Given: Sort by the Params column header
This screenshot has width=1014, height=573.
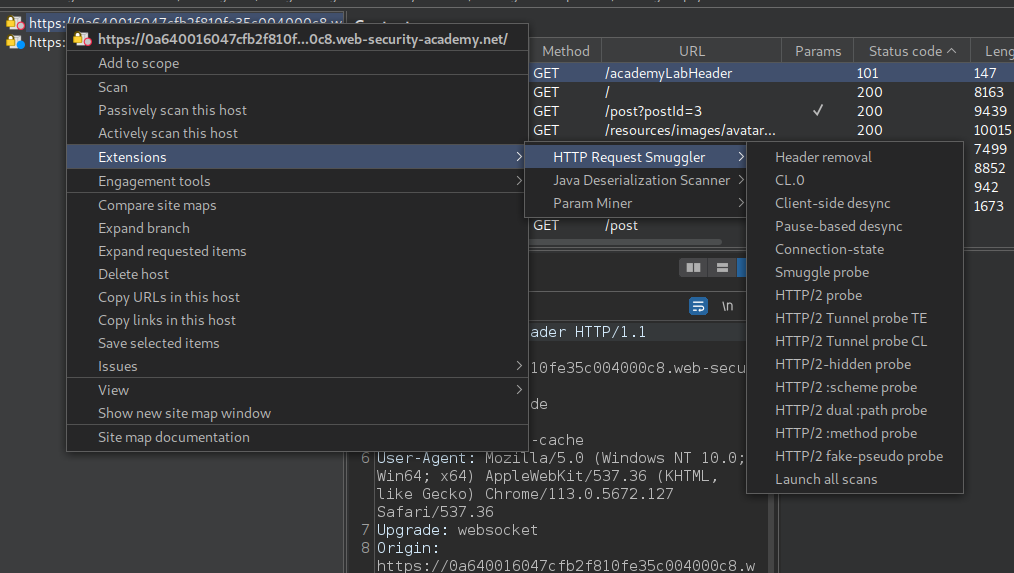Looking at the screenshot, I should coord(817,51).
